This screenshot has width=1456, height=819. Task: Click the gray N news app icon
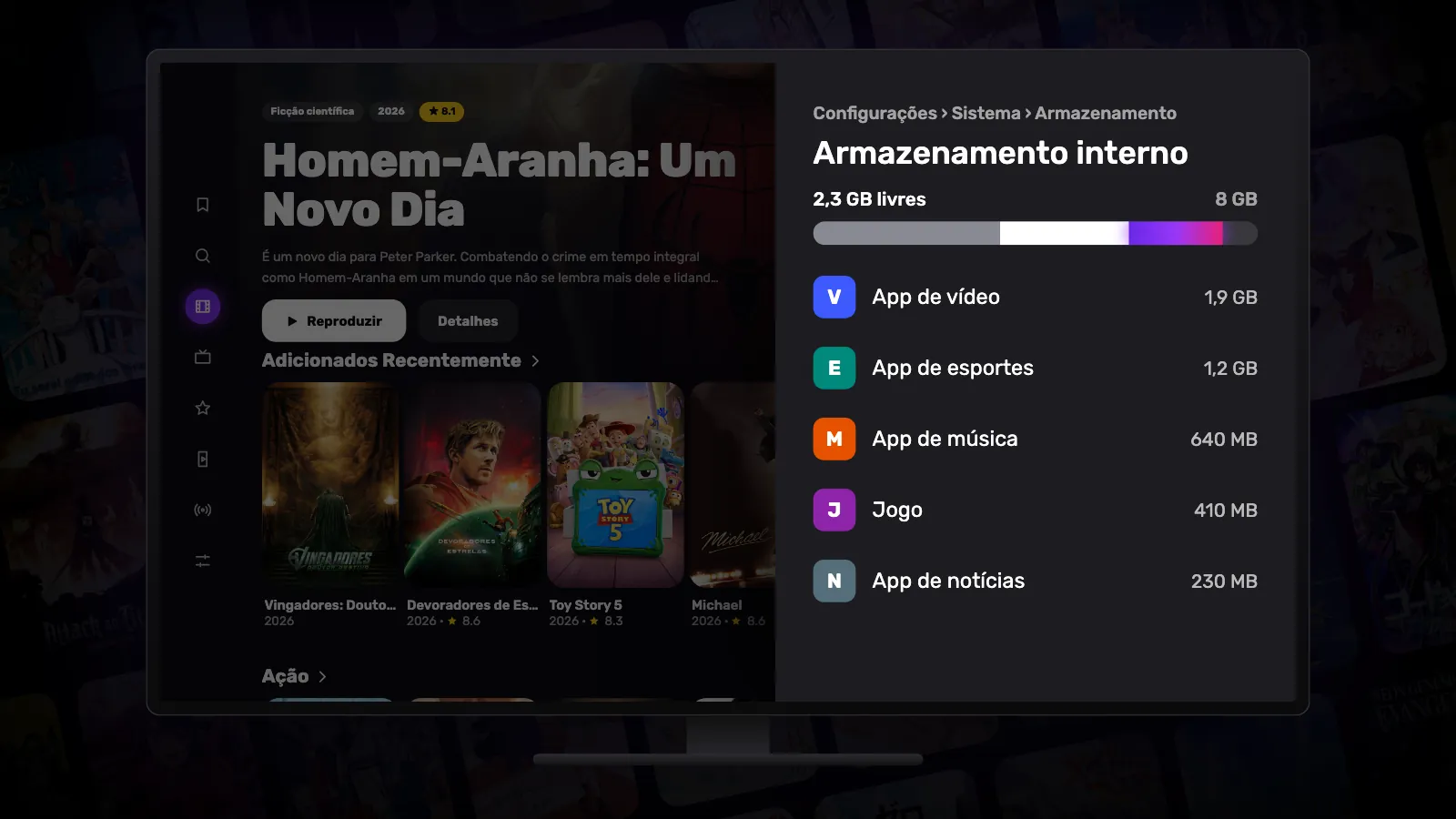point(834,581)
